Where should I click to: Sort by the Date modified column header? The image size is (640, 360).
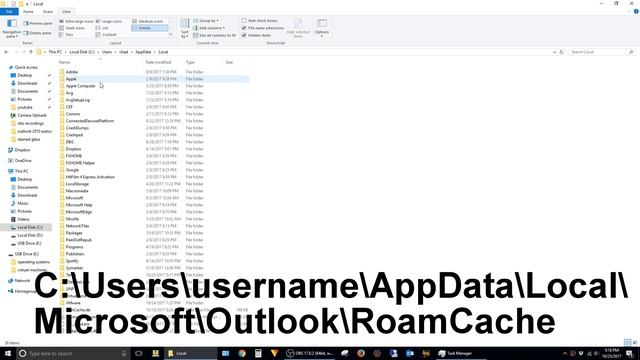158,62
